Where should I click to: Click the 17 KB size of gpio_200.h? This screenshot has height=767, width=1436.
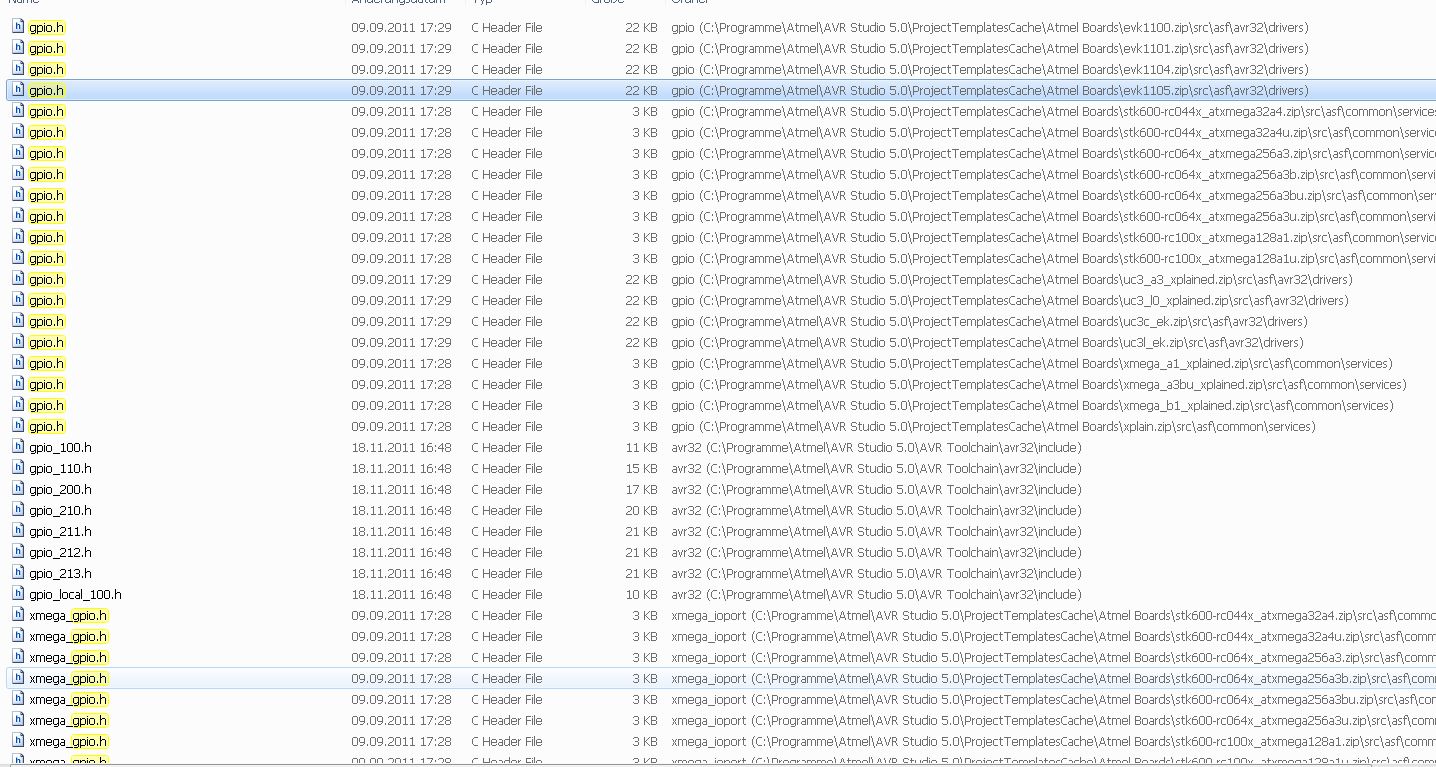point(641,489)
